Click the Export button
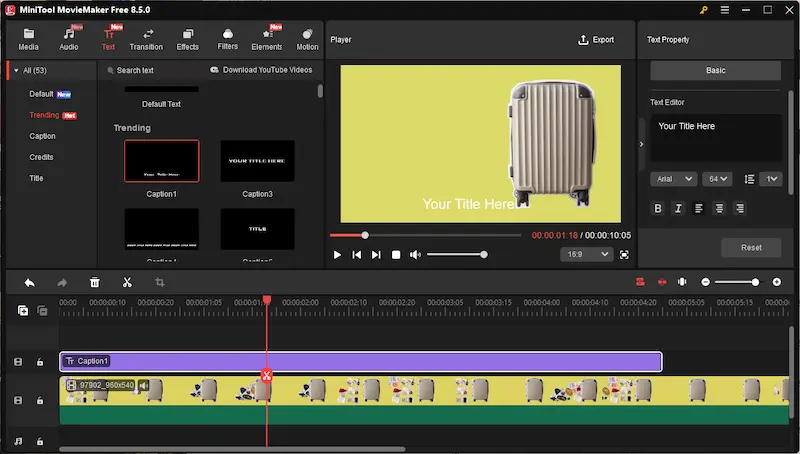This screenshot has height=454, width=800. click(x=596, y=40)
